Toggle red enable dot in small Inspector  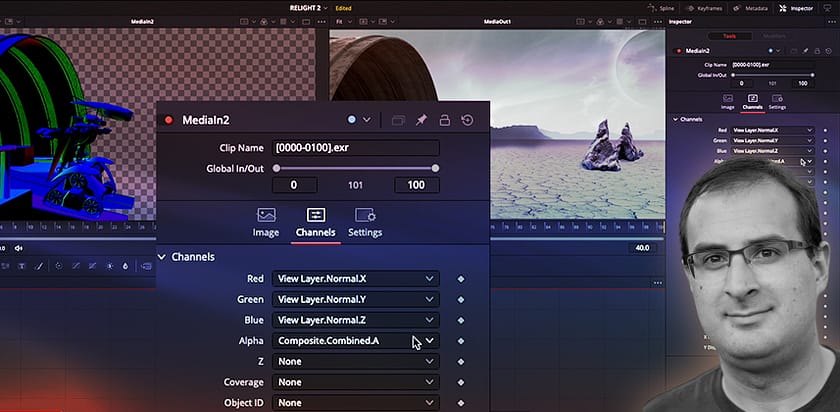(679, 51)
